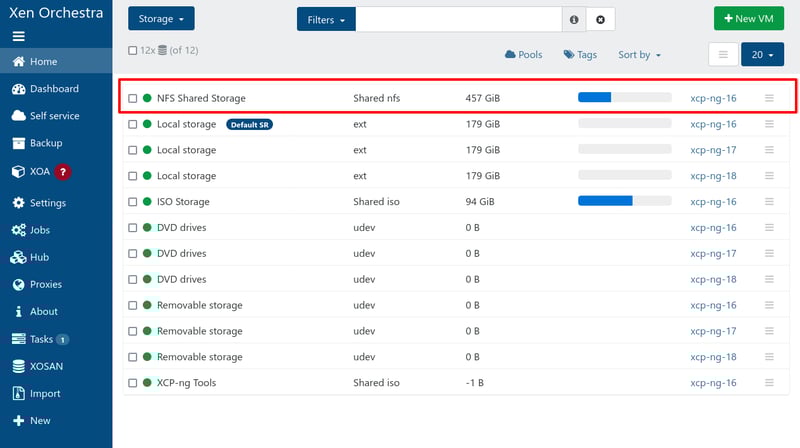The width and height of the screenshot is (800, 448).
Task: Open xcp-ng-17 host link for Local storage
Action: coord(713,150)
